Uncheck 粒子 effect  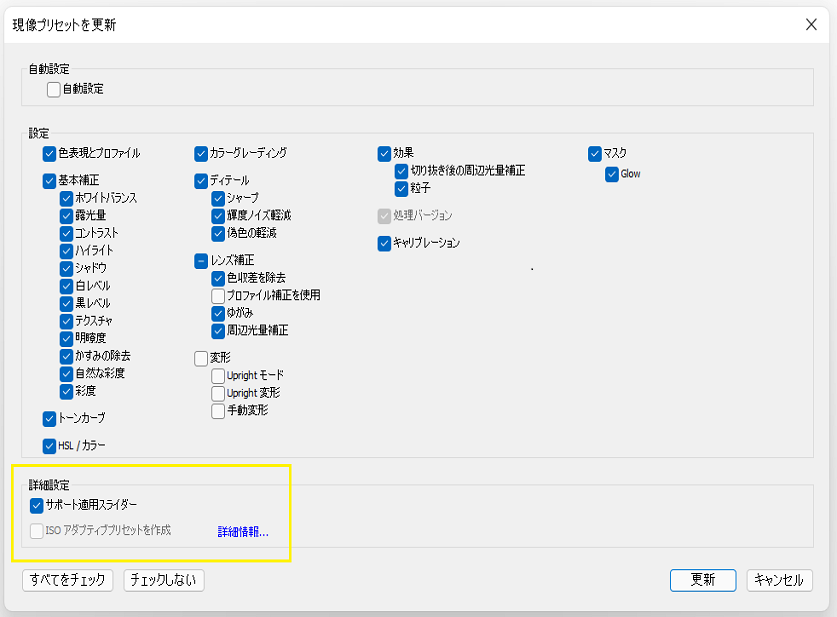pyautogui.click(x=401, y=189)
